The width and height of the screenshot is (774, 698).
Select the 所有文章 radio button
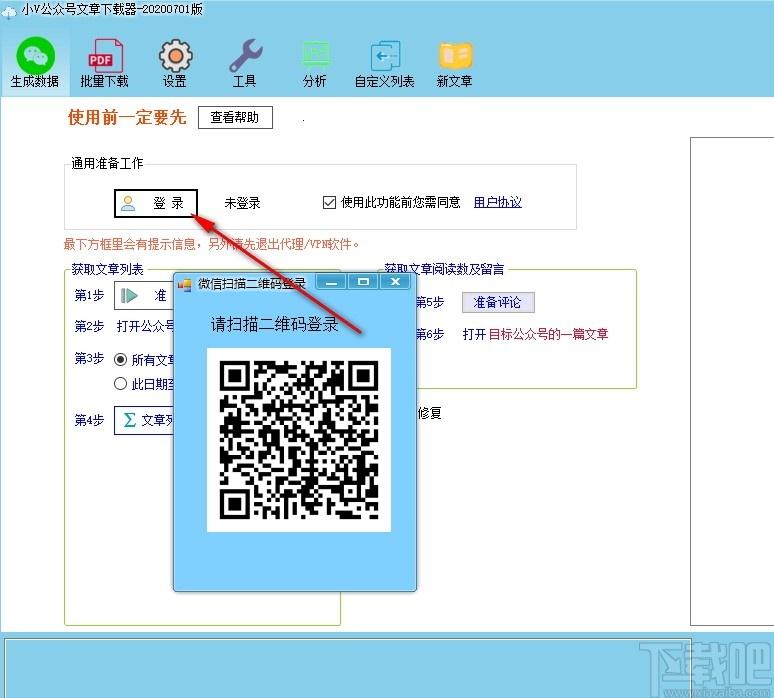point(120,360)
